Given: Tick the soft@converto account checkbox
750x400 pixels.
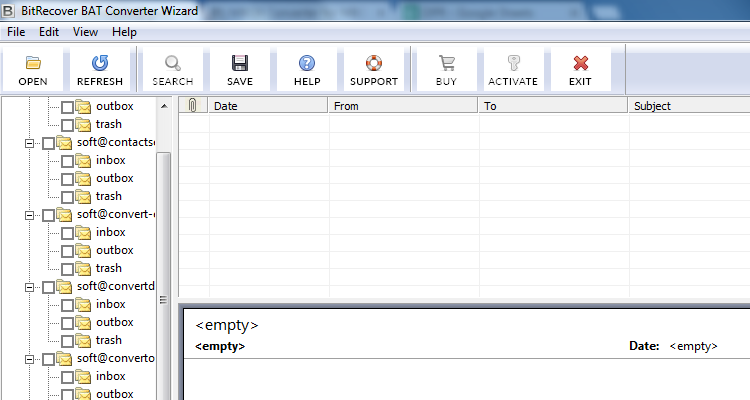Looking at the screenshot, I should coord(48,359).
